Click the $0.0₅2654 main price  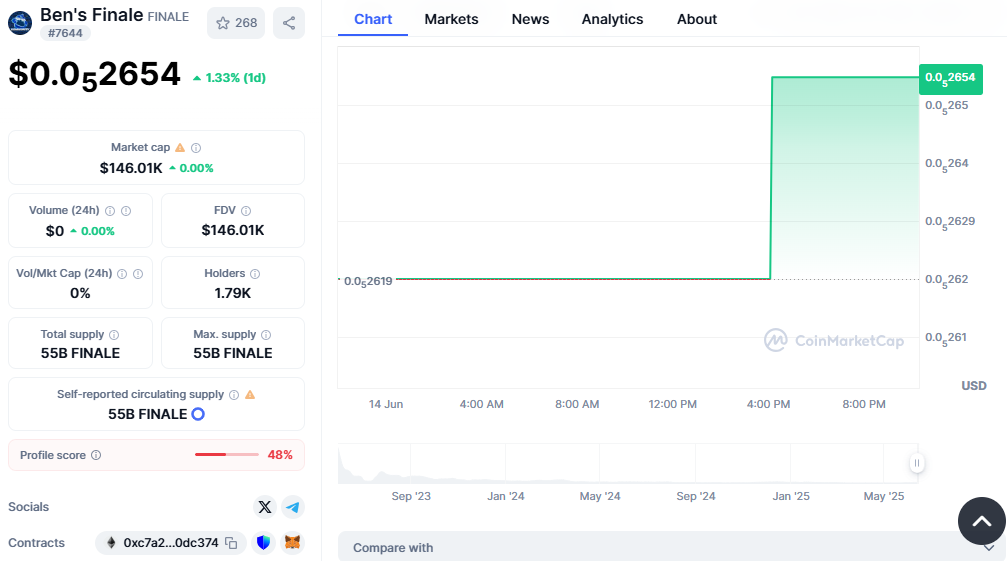pyautogui.click(x=94, y=74)
